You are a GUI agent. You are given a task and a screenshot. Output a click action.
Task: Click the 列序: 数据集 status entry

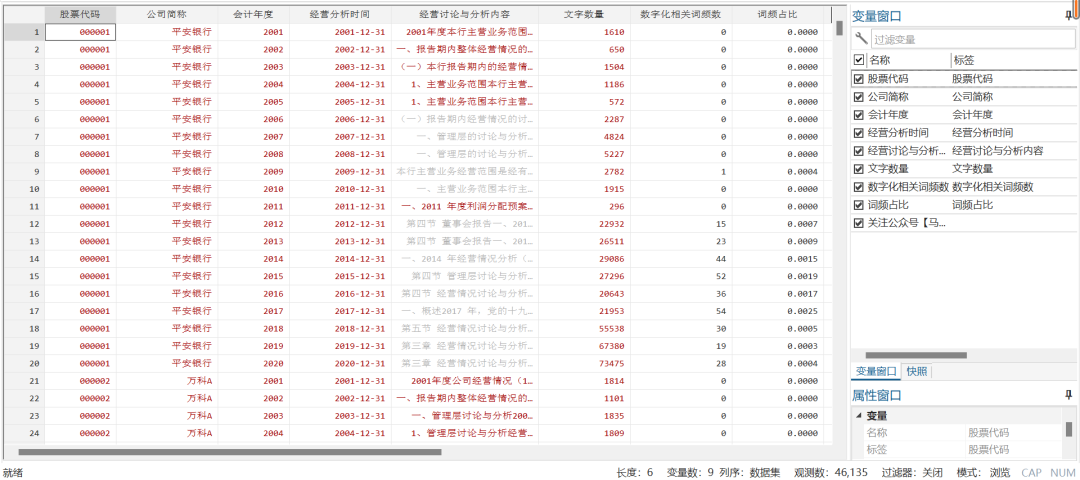pos(749,472)
